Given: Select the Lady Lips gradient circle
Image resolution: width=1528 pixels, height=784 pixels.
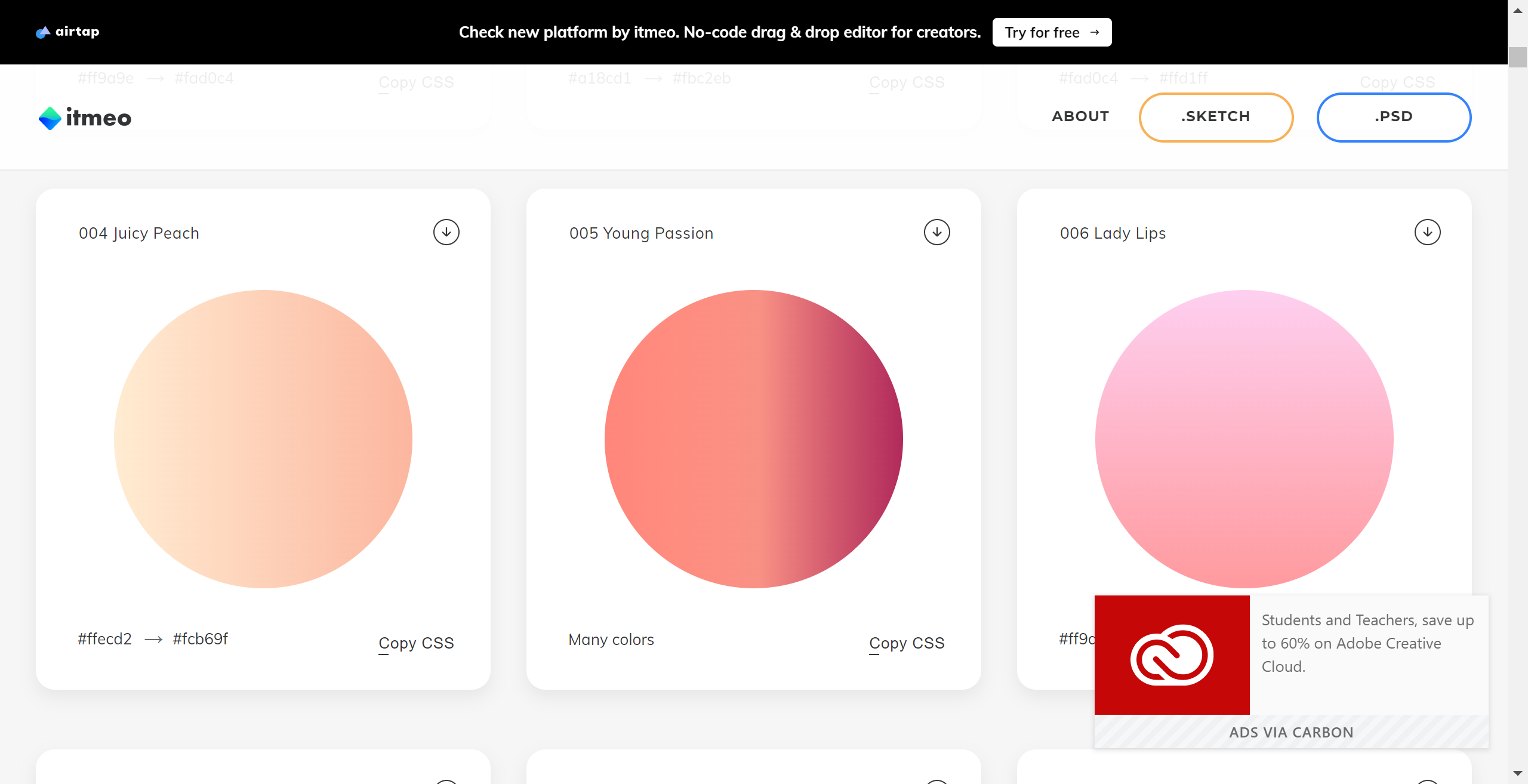Looking at the screenshot, I should click(x=1244, y=439).
